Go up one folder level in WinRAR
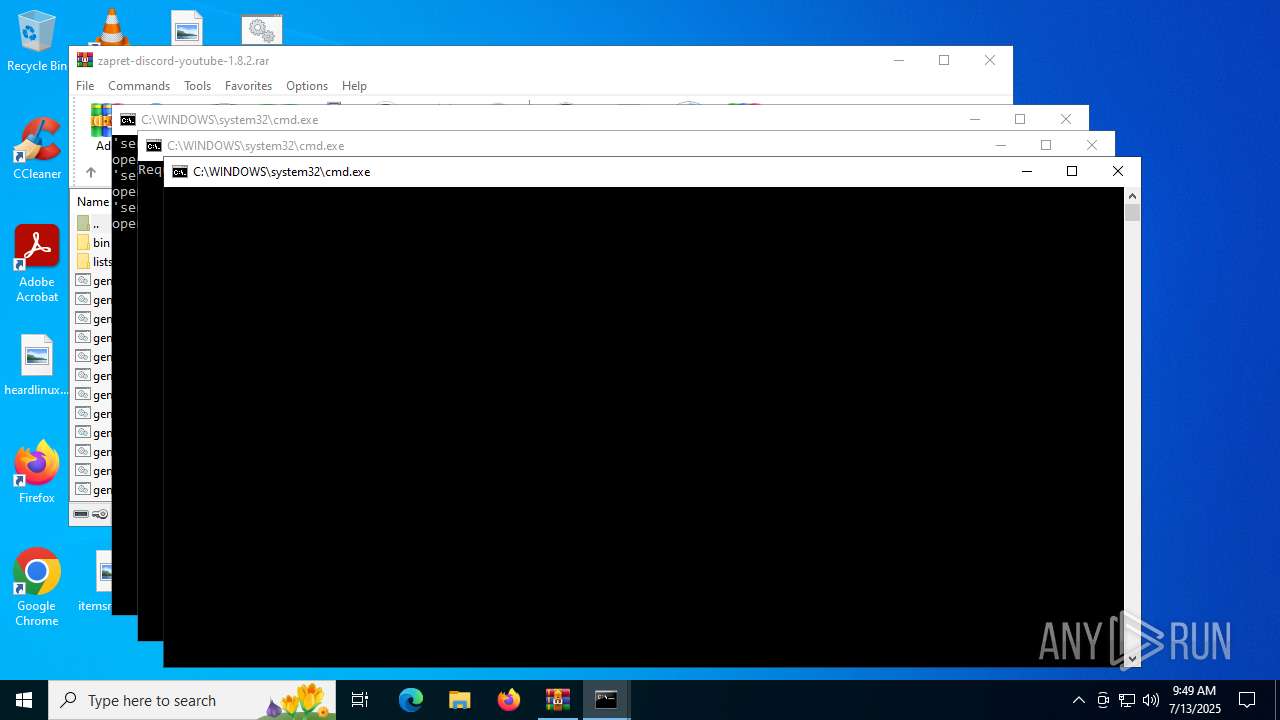This screenshot has height=720, width=1280. (90, 172)
